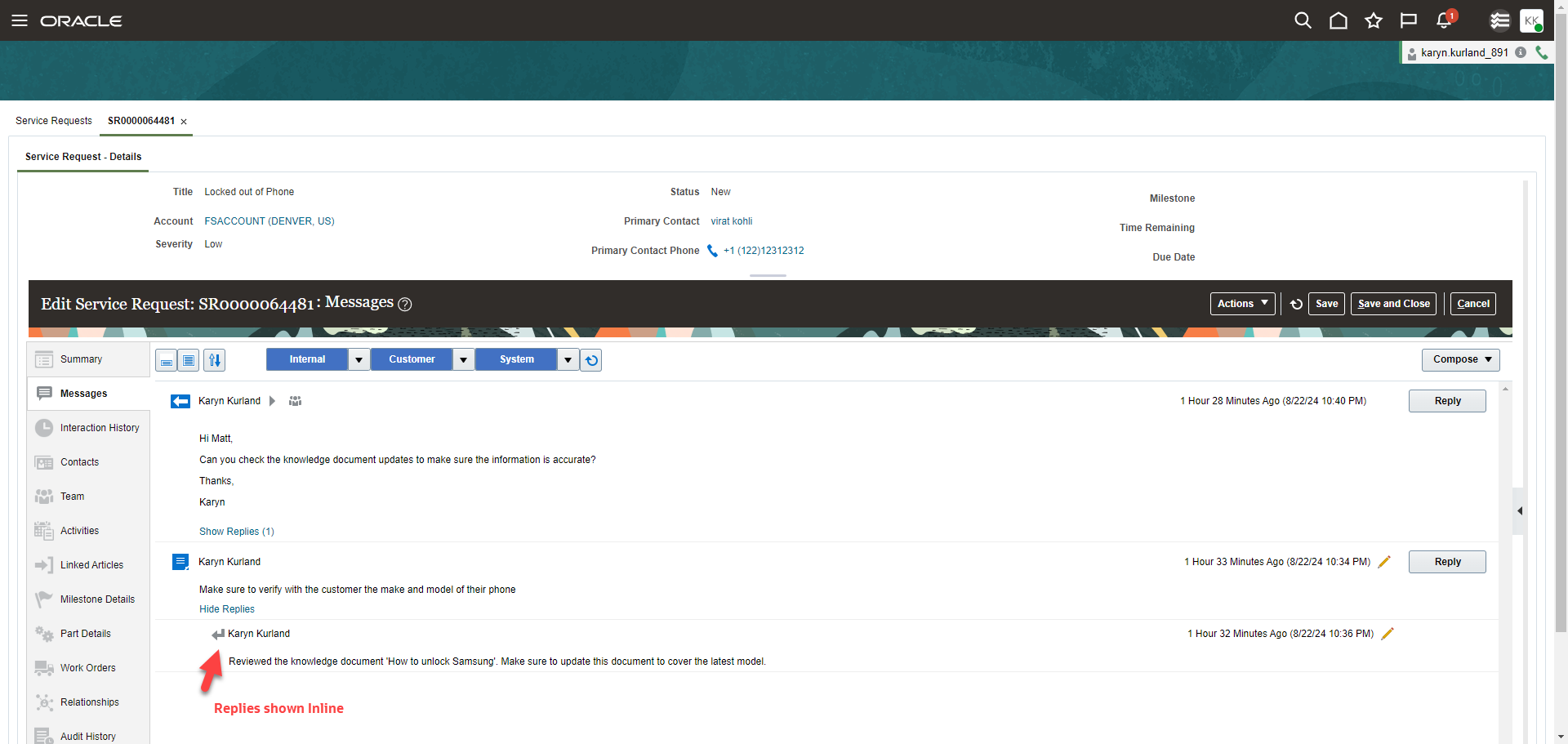
Task: Open the Contacts side tab
Action: click(x=88, y=462)
